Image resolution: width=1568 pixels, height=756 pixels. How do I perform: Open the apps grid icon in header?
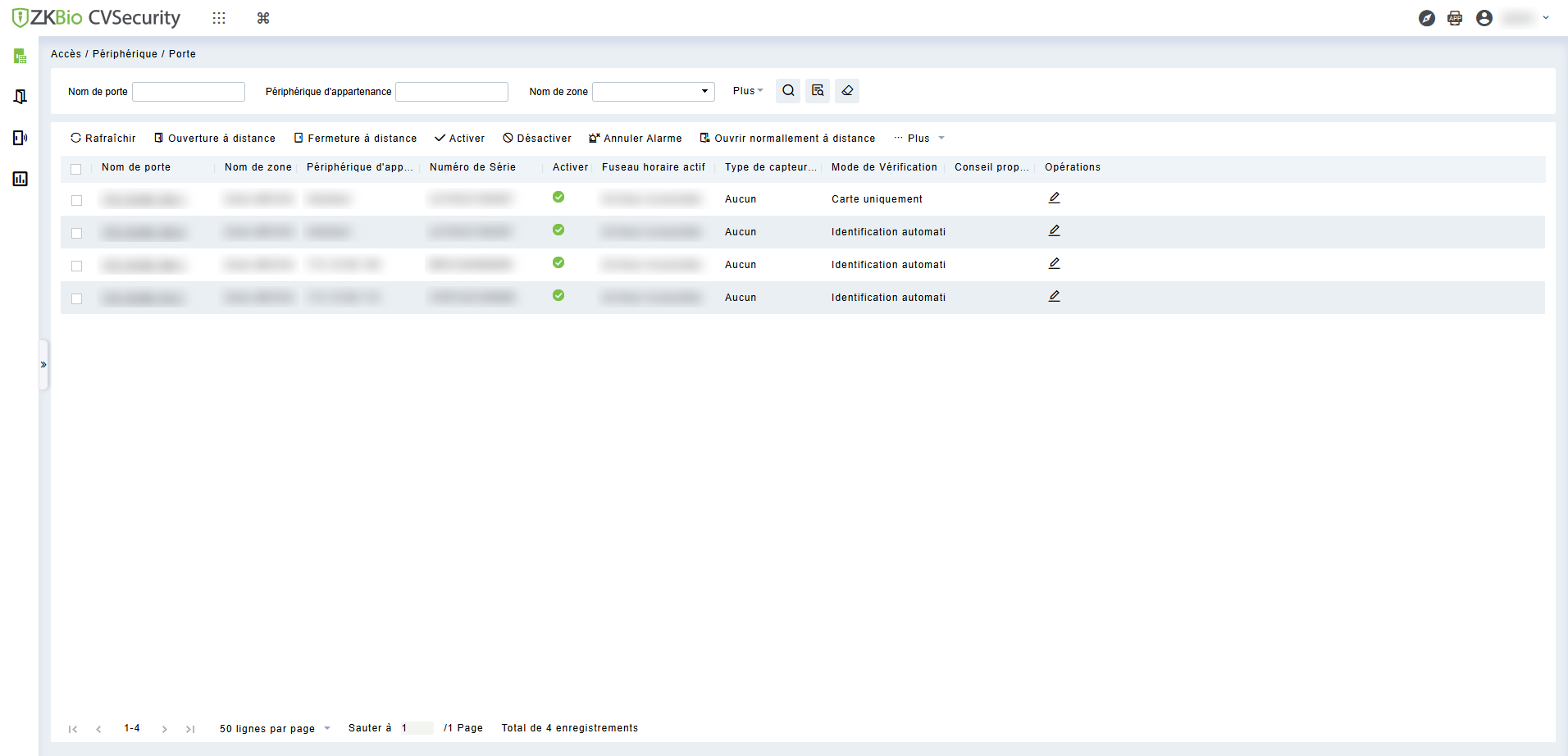[x=219, y=18]
